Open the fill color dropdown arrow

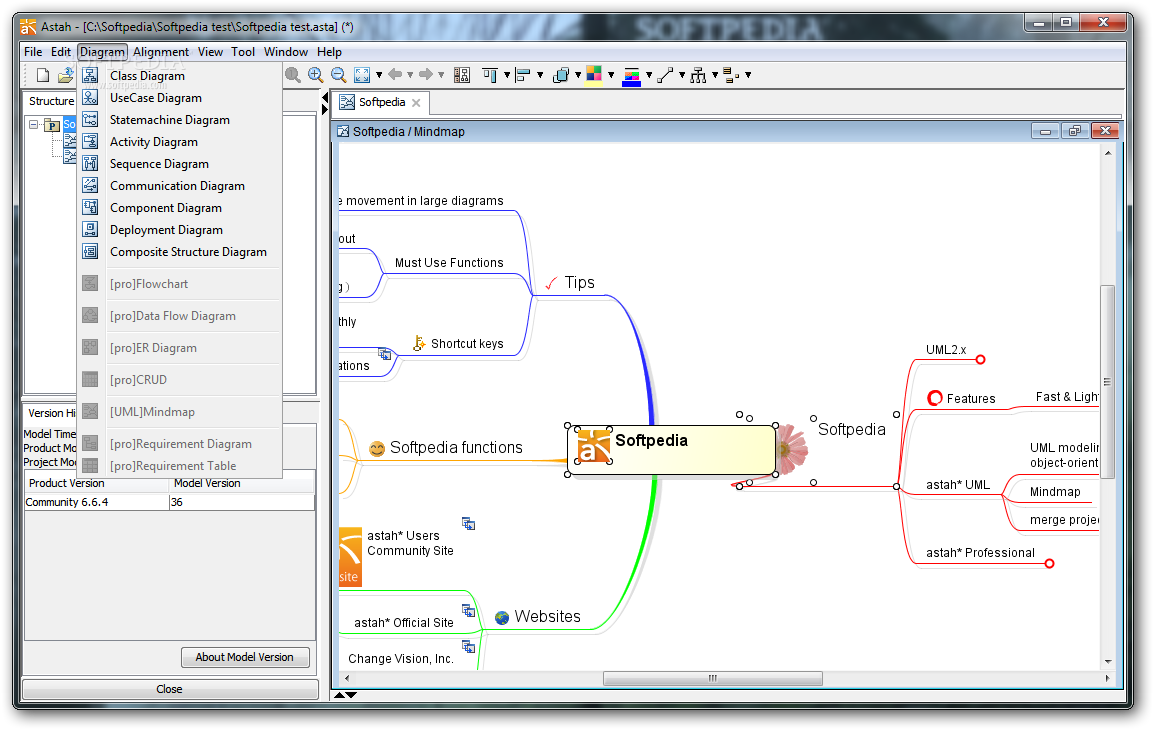tap(611, 75)
